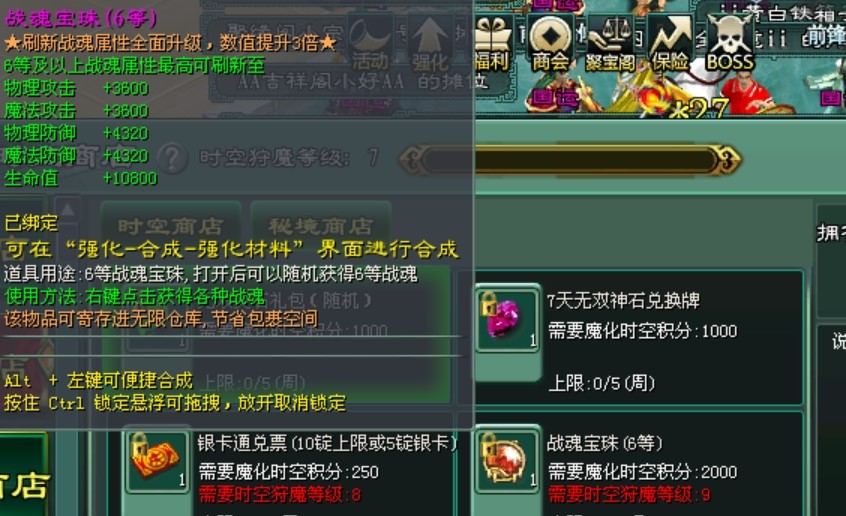Open the 商会 coin icon

(x=550, y=44)
